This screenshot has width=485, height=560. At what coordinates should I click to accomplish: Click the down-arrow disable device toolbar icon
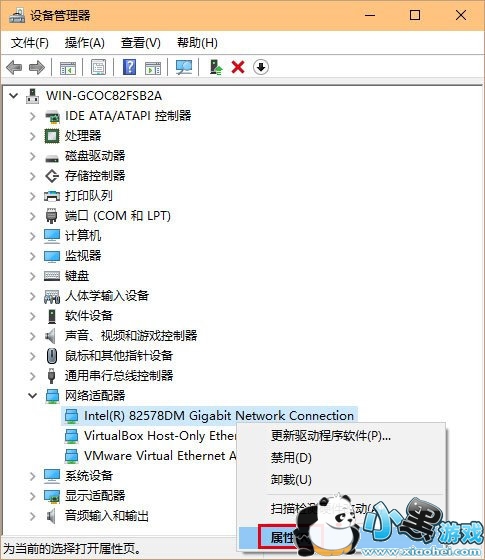(261, 67)
